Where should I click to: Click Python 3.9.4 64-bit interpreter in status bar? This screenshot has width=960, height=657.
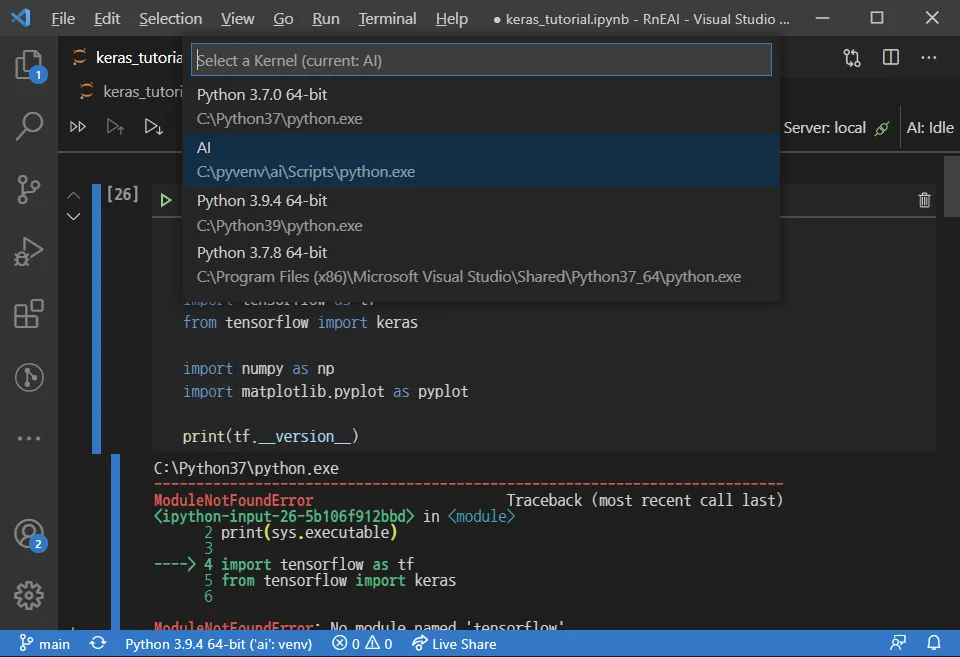[x=219, y=644]
